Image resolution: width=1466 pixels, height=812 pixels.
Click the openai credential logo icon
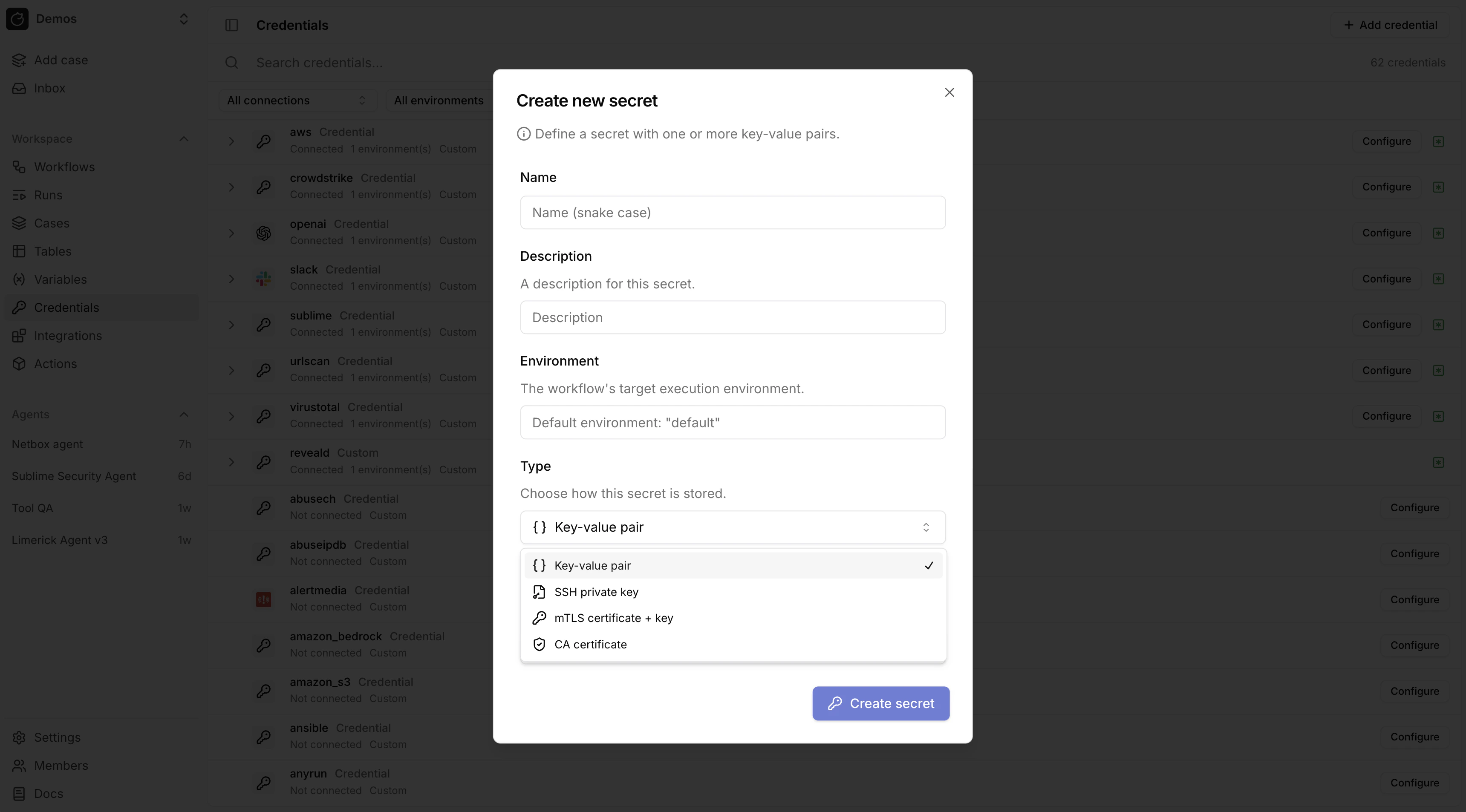tap(263, 233)
